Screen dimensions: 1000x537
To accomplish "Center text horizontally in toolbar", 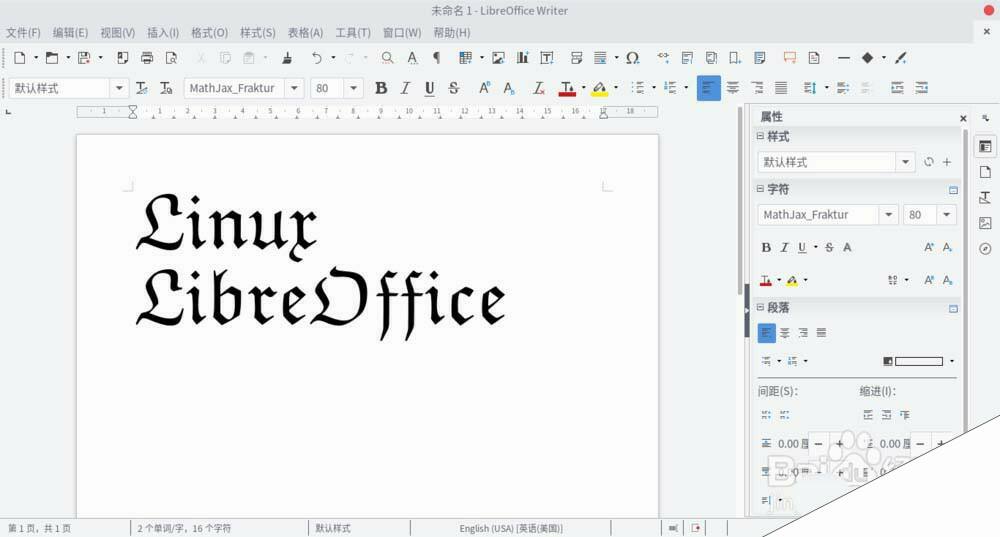I will click(733, 88).
